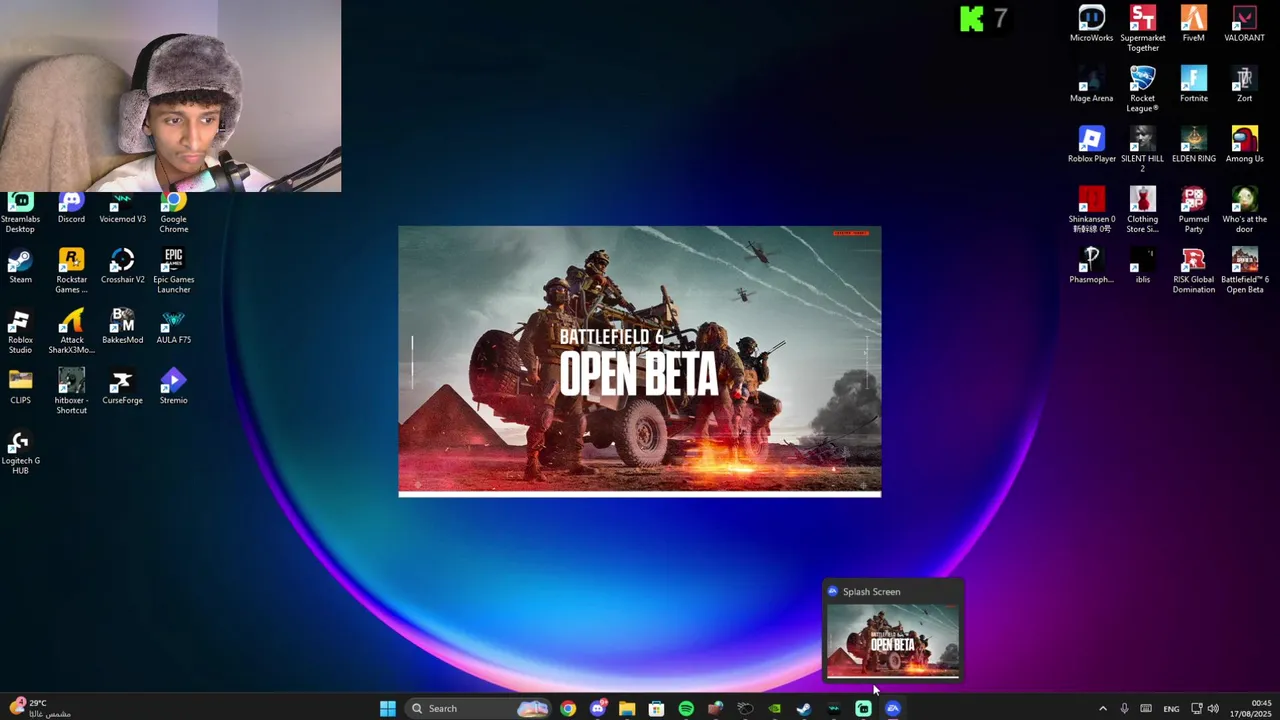This screenshot has height=720, width=1280.
Task: Click the Splash Screen taskbar preview thumbnail
Action: click(x=892, y=641)
